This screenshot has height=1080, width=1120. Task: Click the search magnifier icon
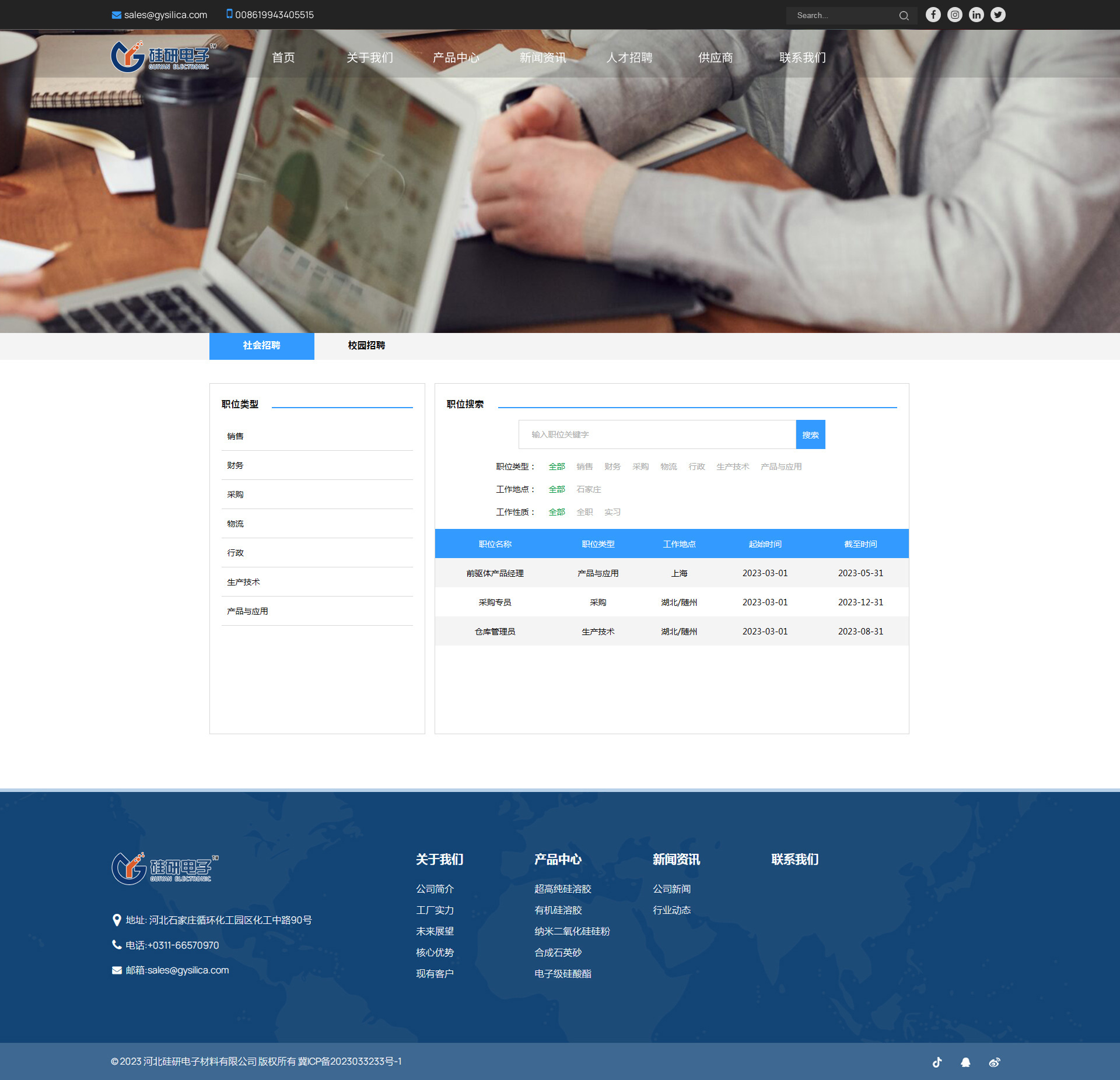tap(904, 16)
